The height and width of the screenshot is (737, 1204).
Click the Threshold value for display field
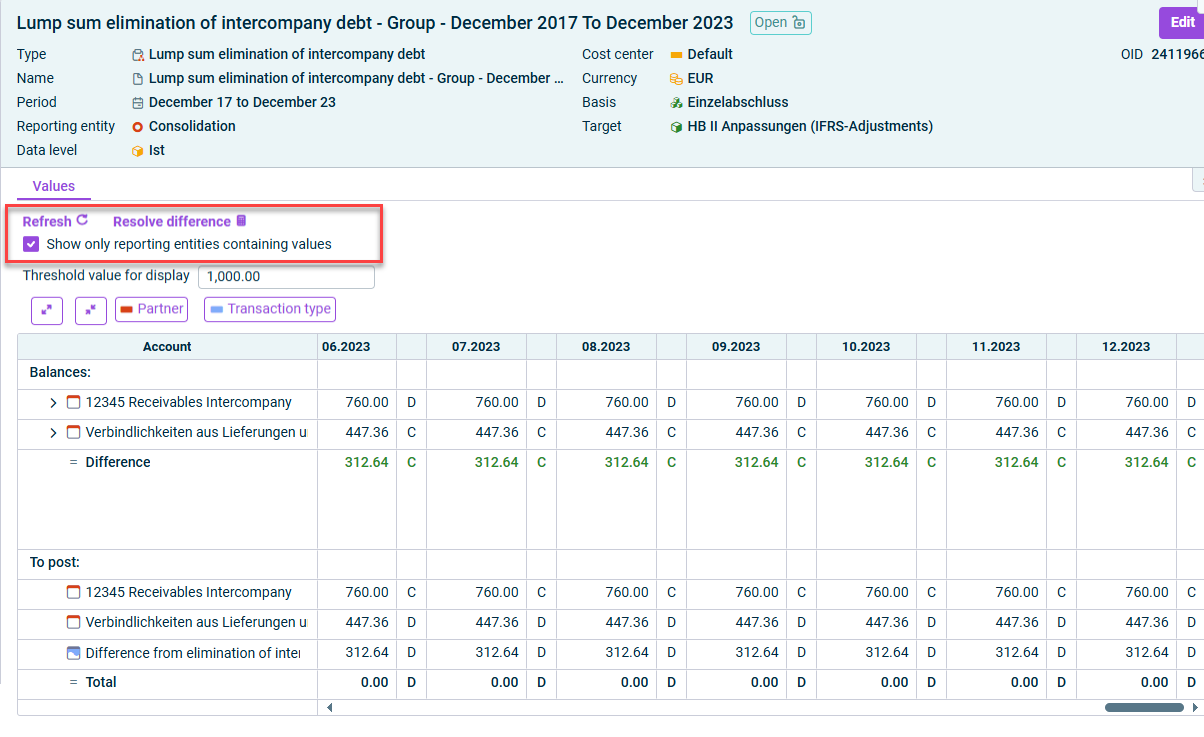(x=286, y=276)
